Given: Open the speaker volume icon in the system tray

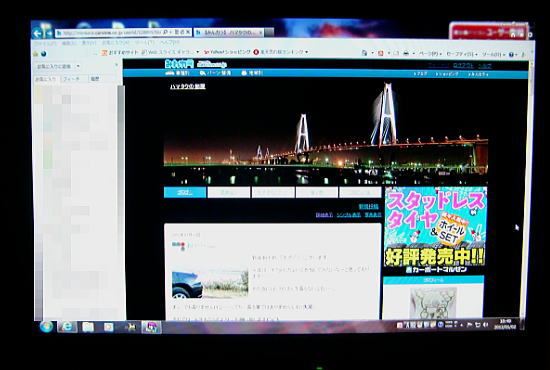Looking at the screenshot, I should point(485,325).
